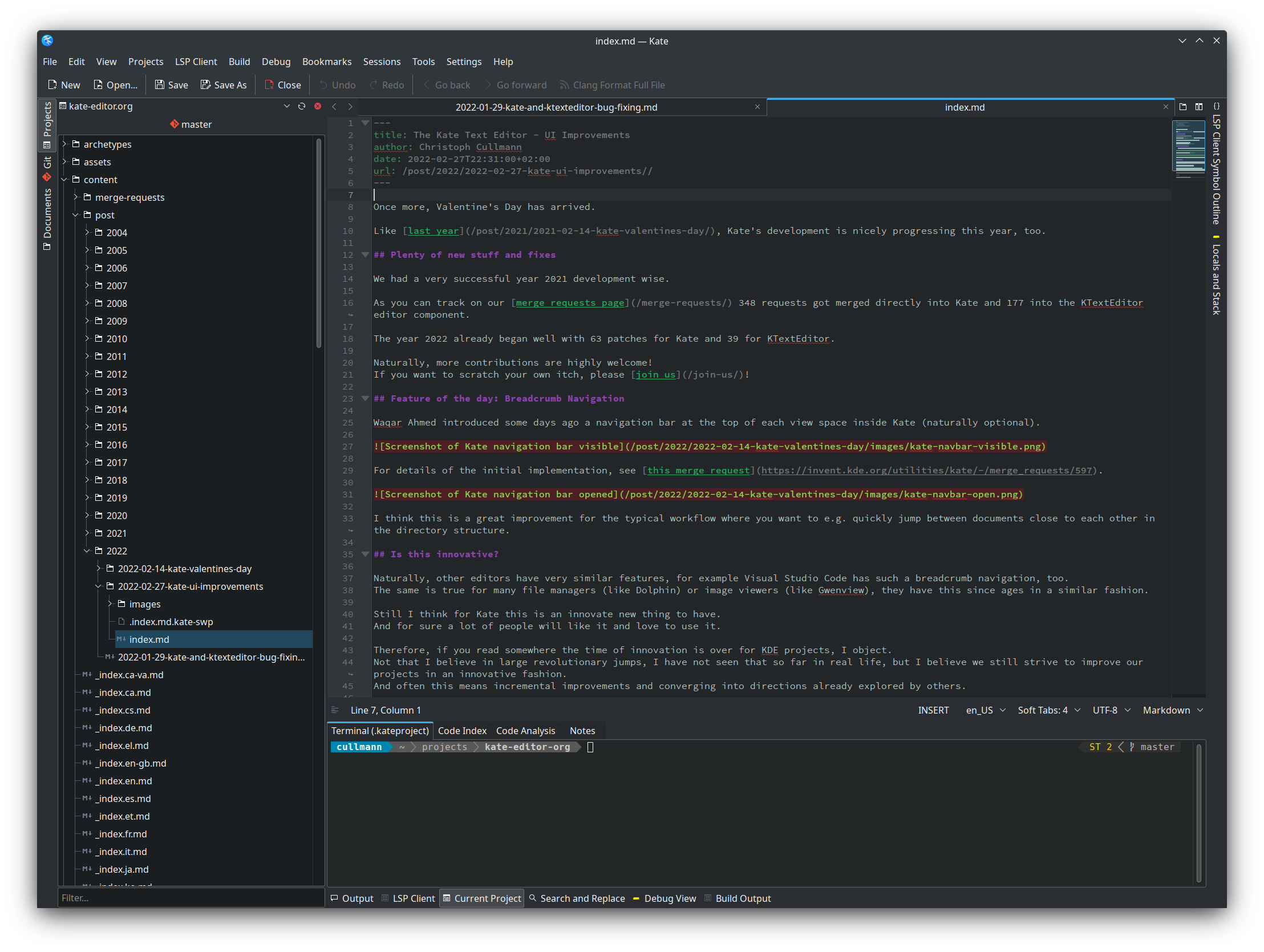Close the document via toolbar Close button
Screen dimensions: 1264x952
(282, 84)
